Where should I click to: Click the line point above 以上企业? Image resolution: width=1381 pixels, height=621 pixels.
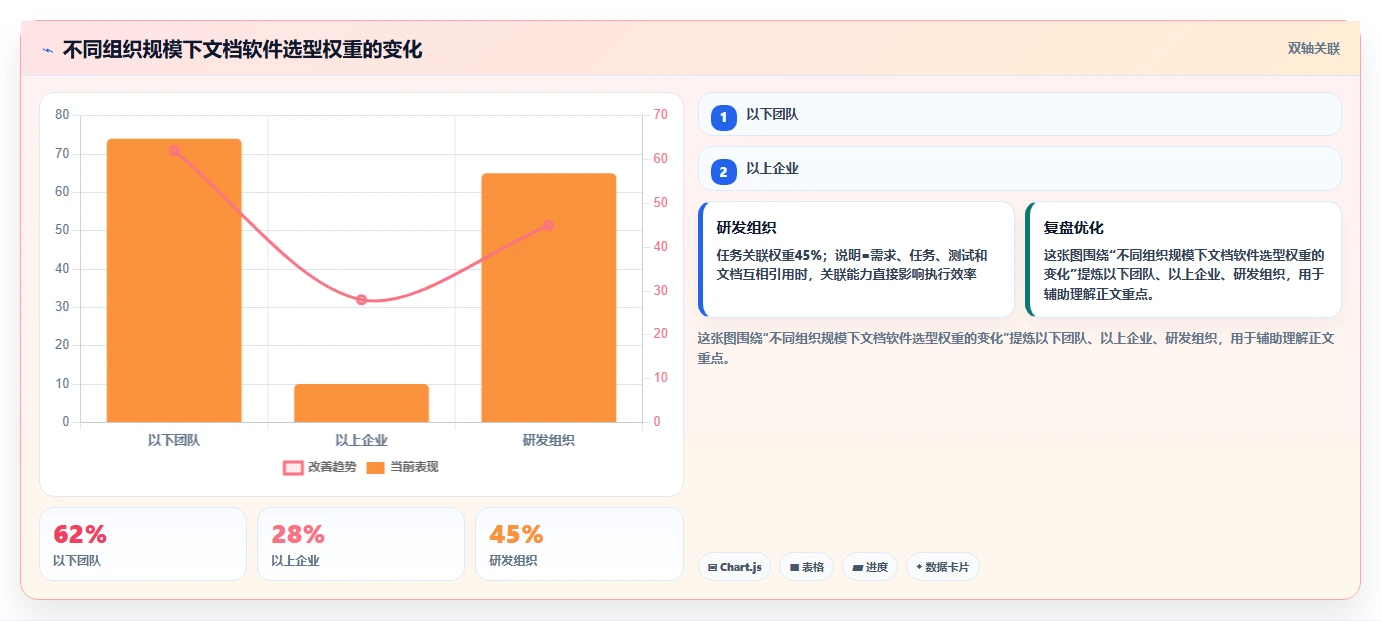pos(361,300)
